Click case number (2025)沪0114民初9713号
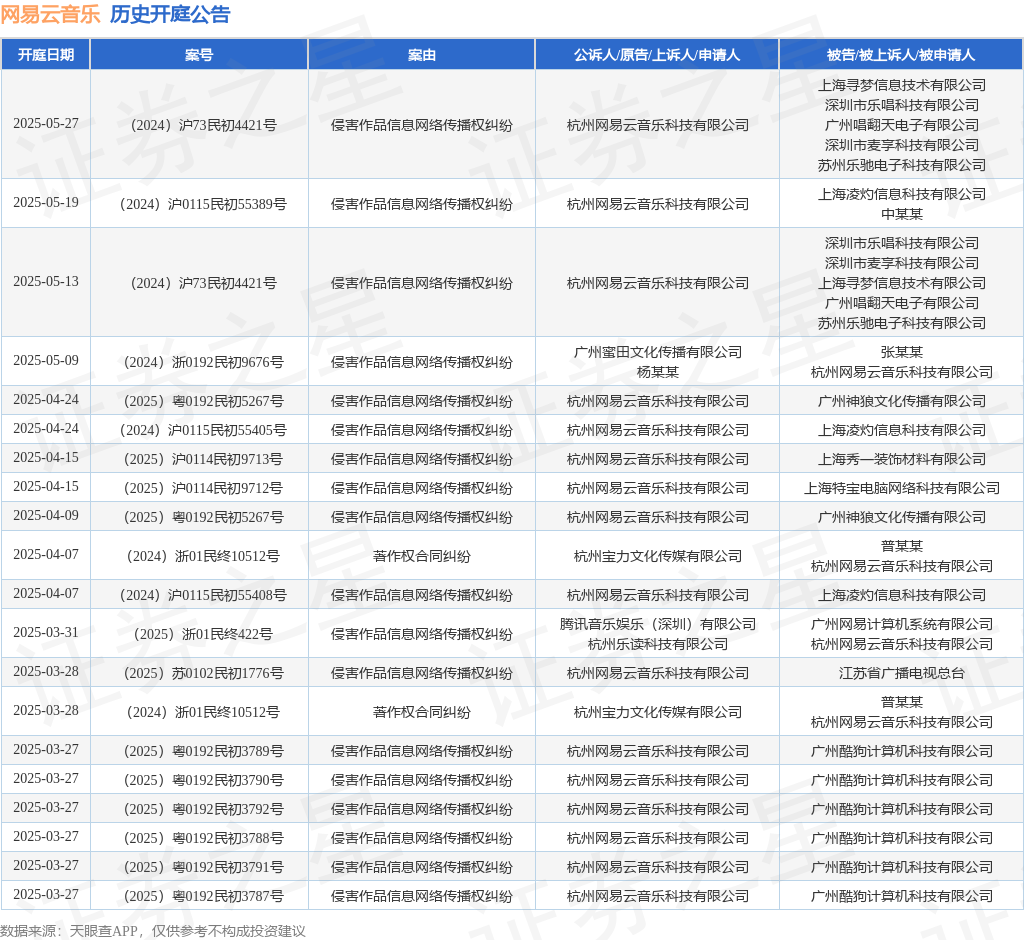The height and width of the screenshot is (940, 1024). tap(203, 459)
